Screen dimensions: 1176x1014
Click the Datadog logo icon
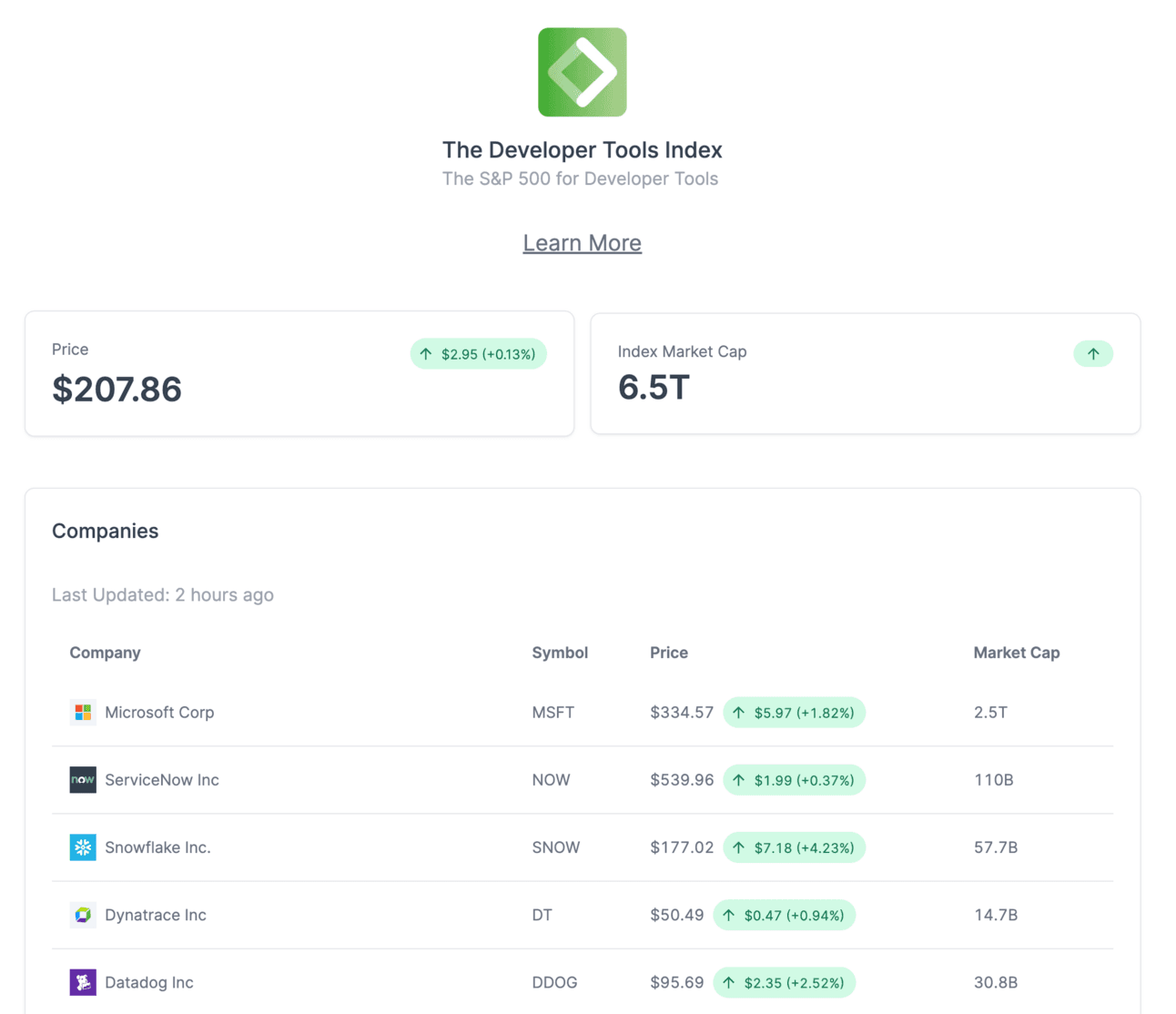tap(83, 982)
